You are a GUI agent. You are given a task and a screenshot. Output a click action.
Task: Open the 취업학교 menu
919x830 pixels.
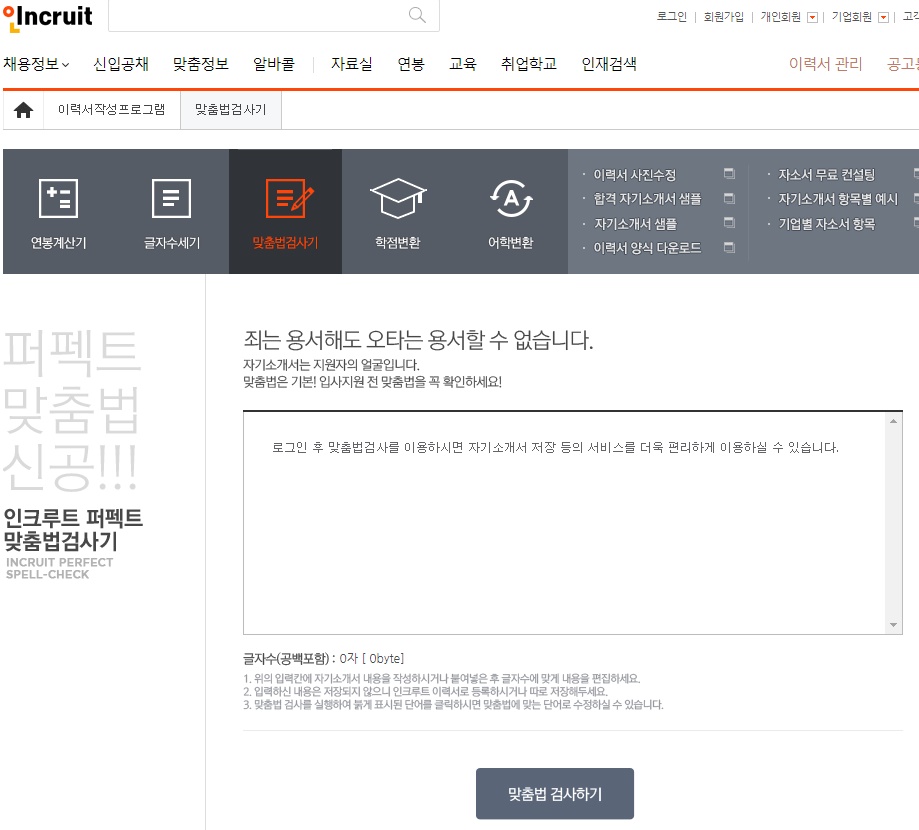[529, 64]
